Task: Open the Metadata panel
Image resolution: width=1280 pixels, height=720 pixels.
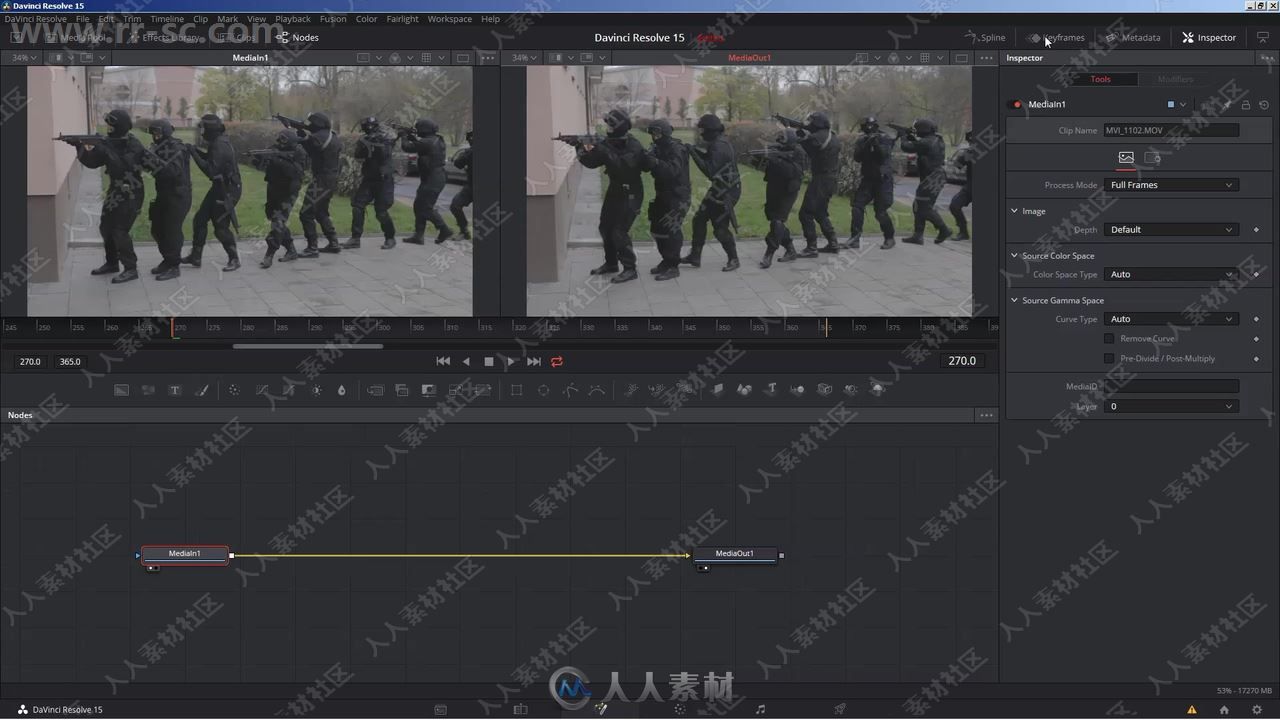Action: (x=1133, y=38)
